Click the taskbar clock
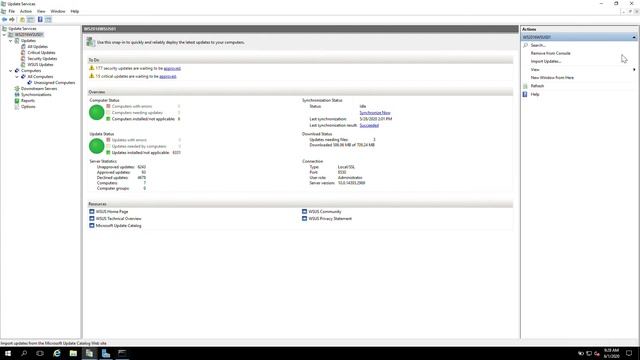The image size is (640, 360). point(611,353)
